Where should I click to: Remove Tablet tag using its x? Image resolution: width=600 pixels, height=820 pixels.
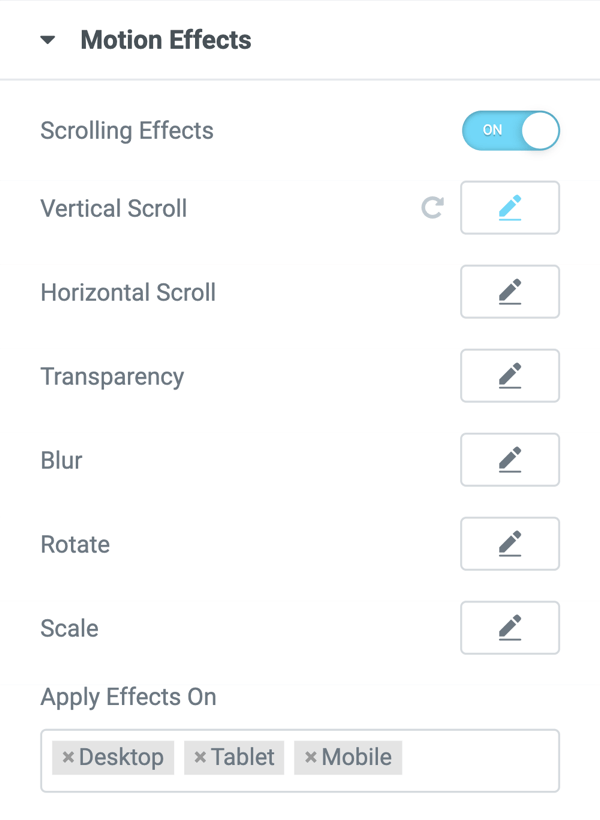tap(200, 758)
